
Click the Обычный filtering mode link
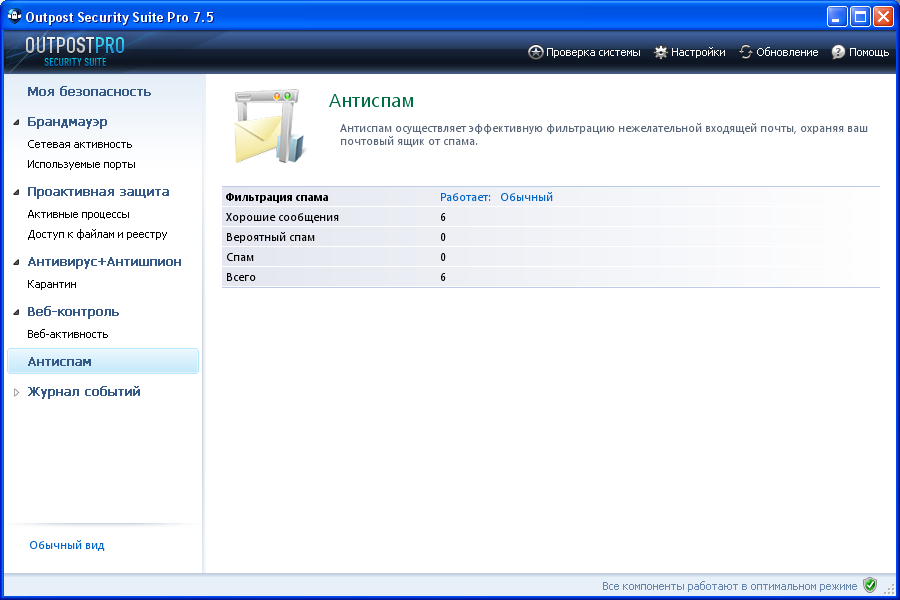tap(526, 197)
